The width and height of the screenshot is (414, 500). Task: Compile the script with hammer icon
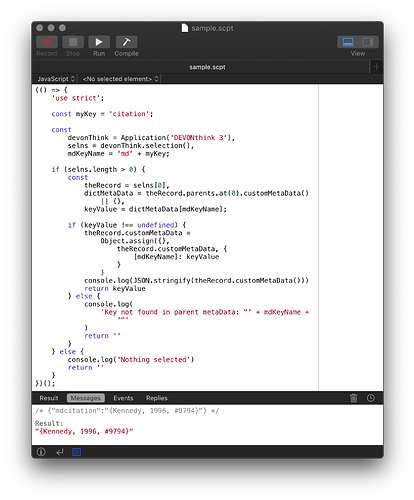pos(126,42)
